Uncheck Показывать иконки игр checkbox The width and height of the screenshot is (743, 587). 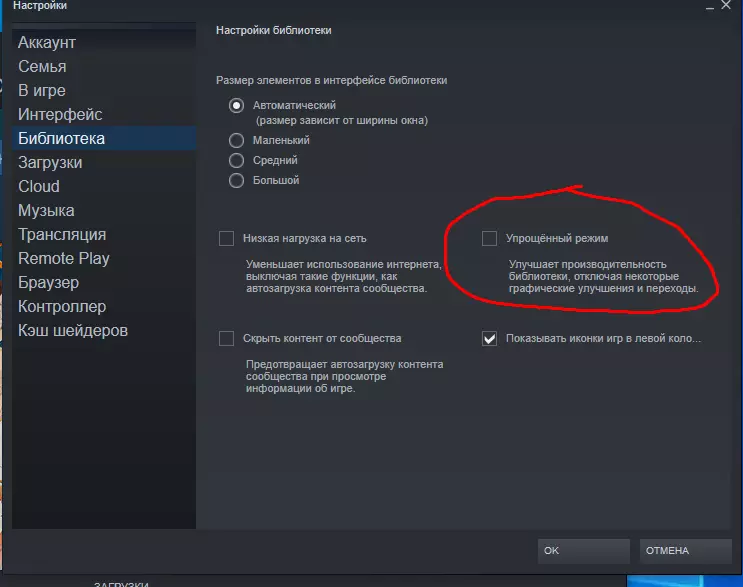click(x=489, y=338)
